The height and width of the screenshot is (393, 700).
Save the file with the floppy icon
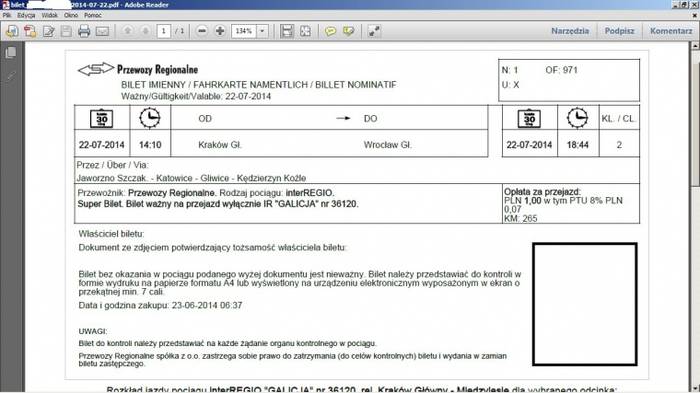[66, 31]
